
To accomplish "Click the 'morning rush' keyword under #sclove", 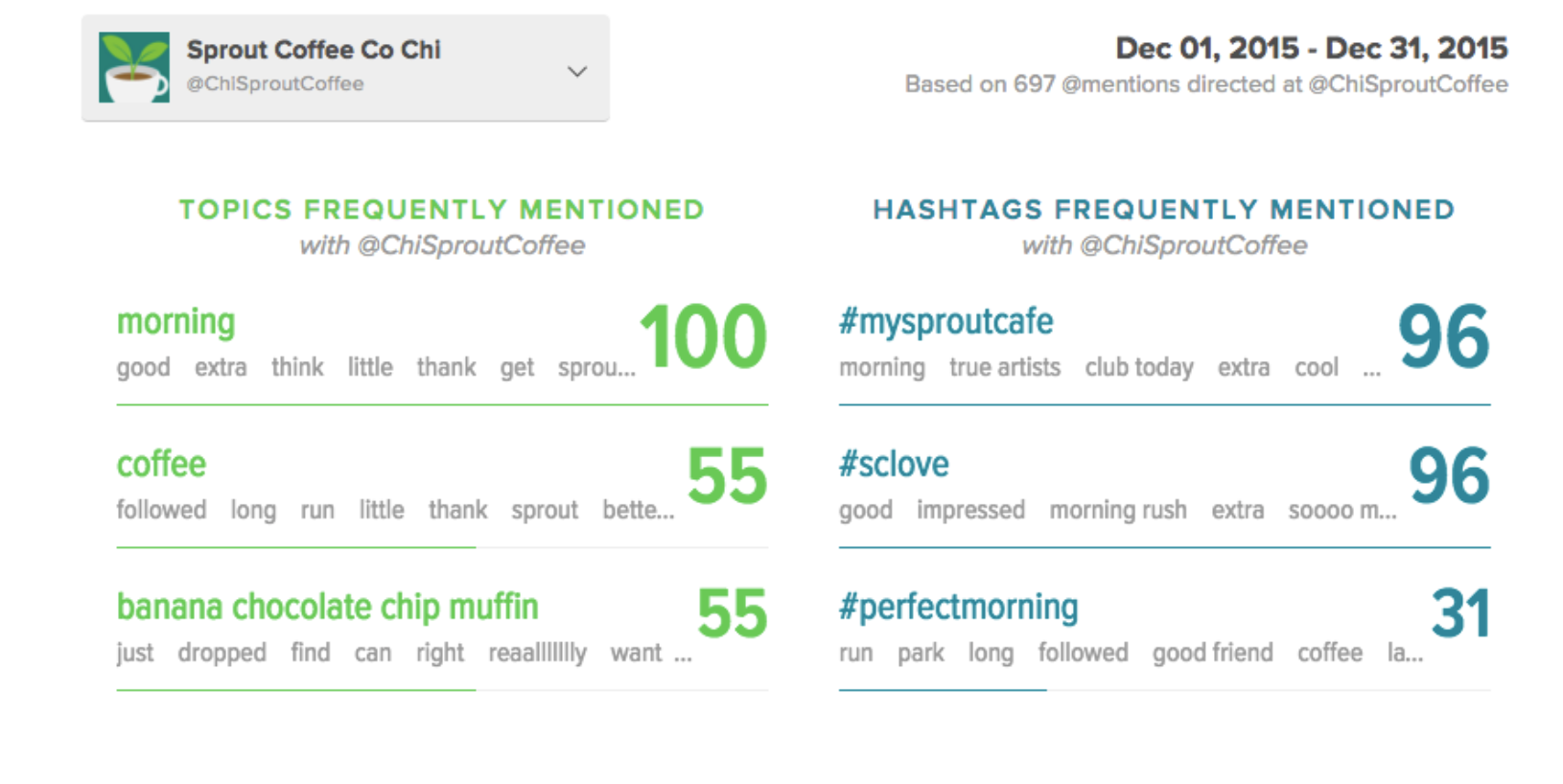I will coord(1118,511).
